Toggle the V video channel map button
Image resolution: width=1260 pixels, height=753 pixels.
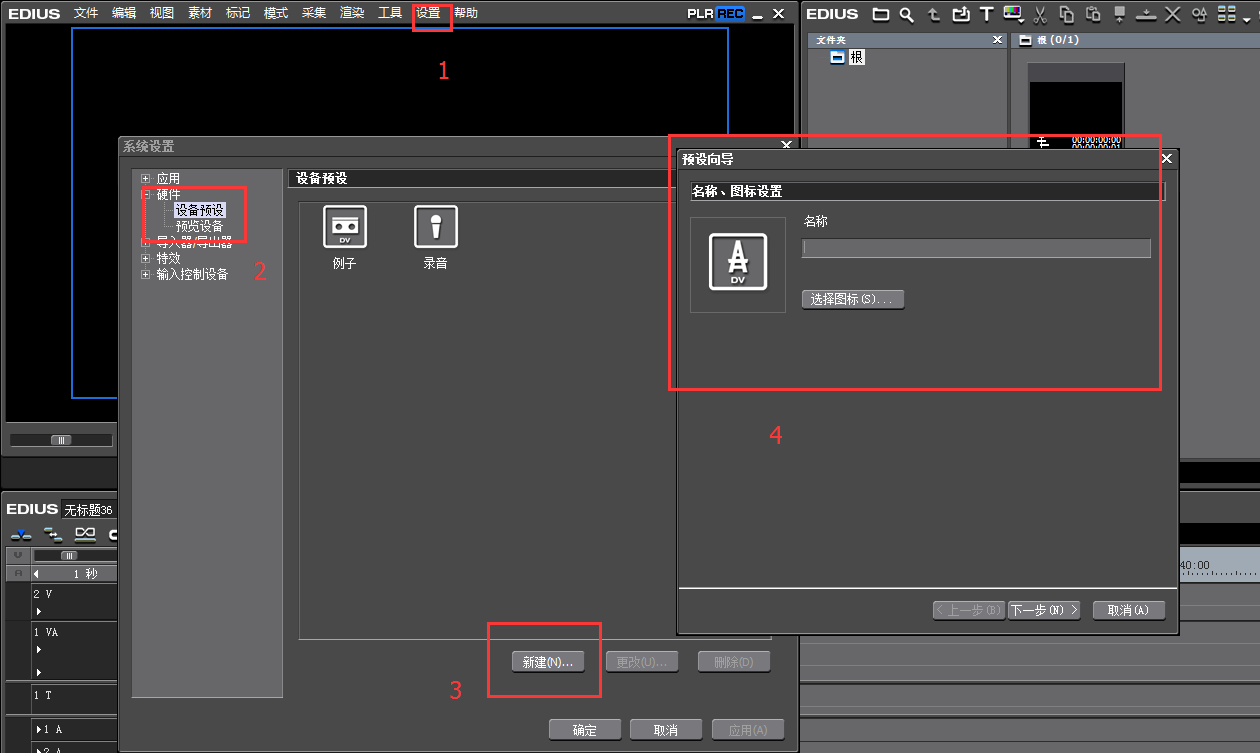coord(17,555)
